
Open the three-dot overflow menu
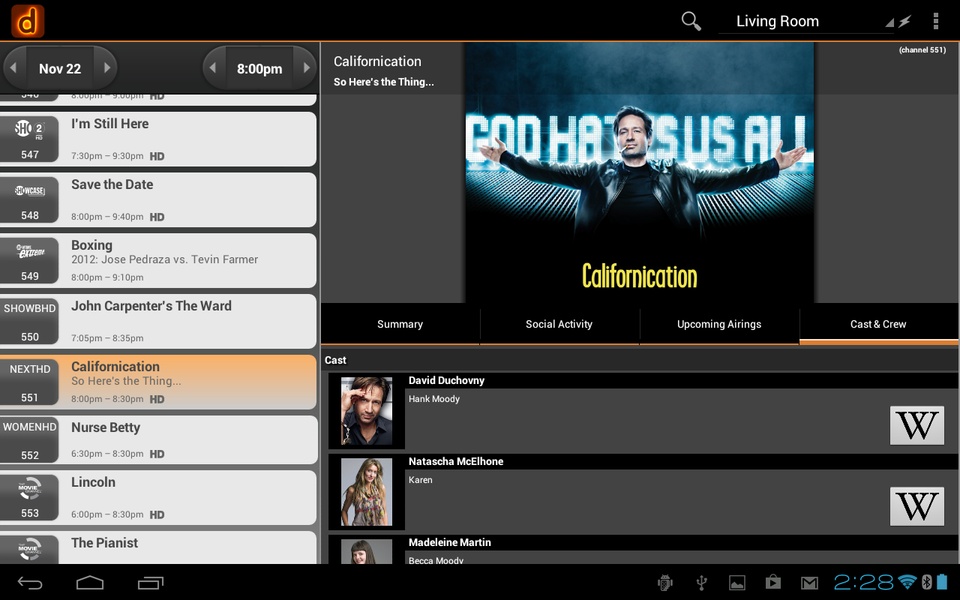[936, 21]
